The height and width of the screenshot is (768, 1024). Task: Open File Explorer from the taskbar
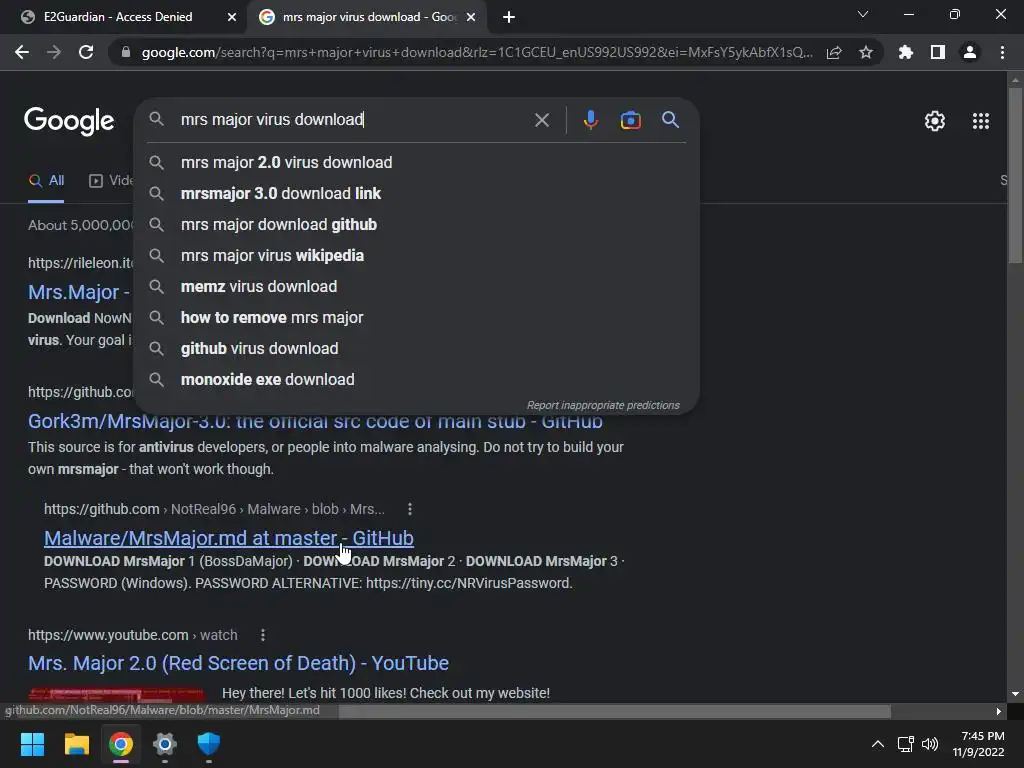[x=76, y=744]
